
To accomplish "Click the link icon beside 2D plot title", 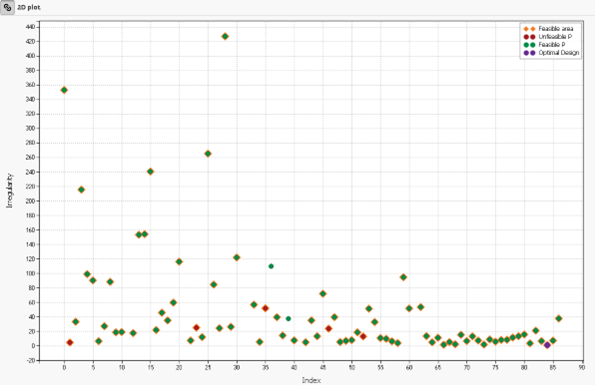I will coord(7,7).
